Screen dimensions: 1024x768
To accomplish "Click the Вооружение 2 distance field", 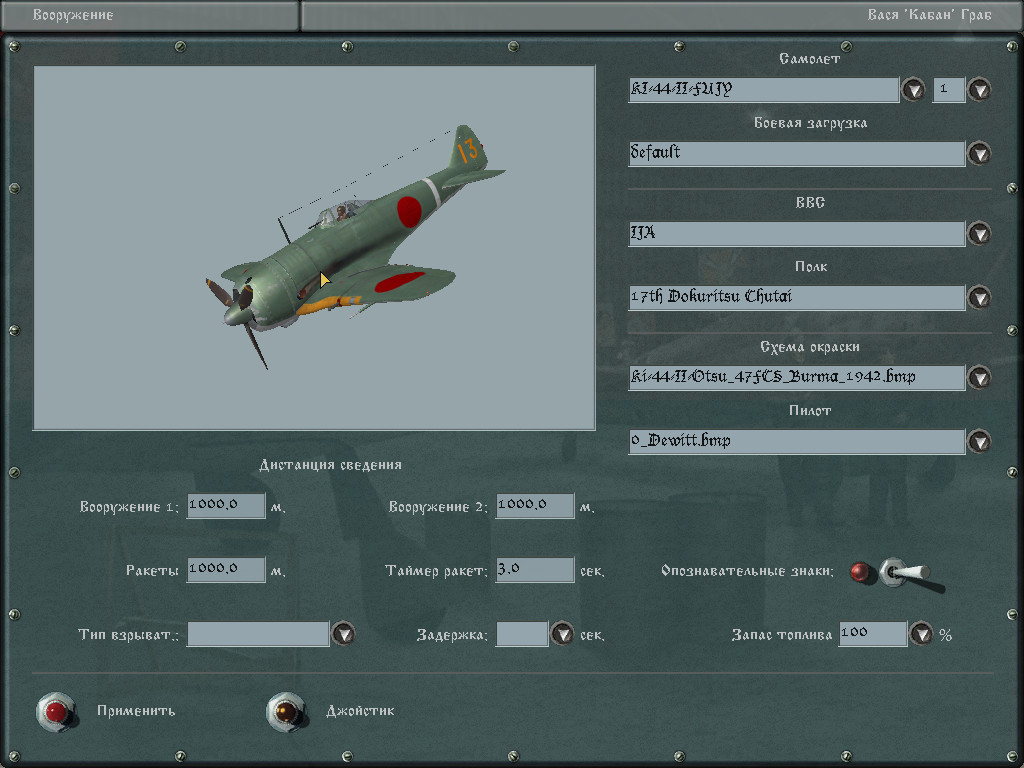I will [x=534, y=506].
